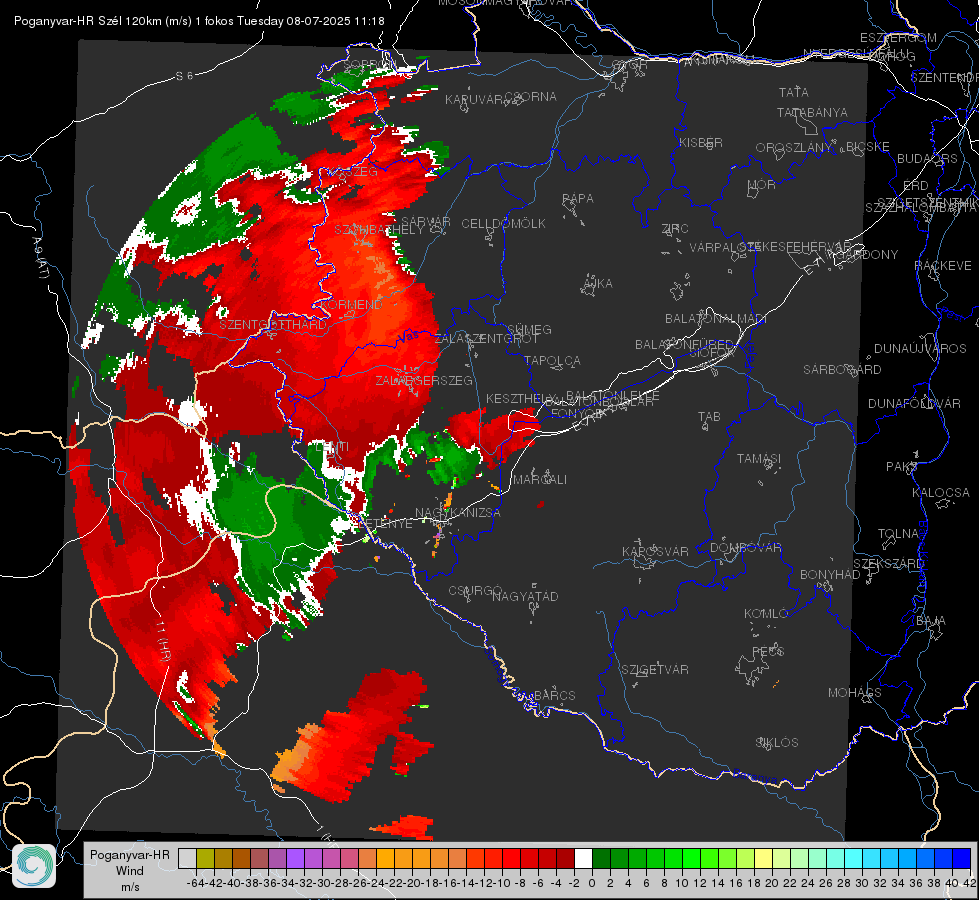The width and height of the screenshot is (979, 900).
Task: Click the DOMBÓVÁR label
Action: (x=745, y=548)
